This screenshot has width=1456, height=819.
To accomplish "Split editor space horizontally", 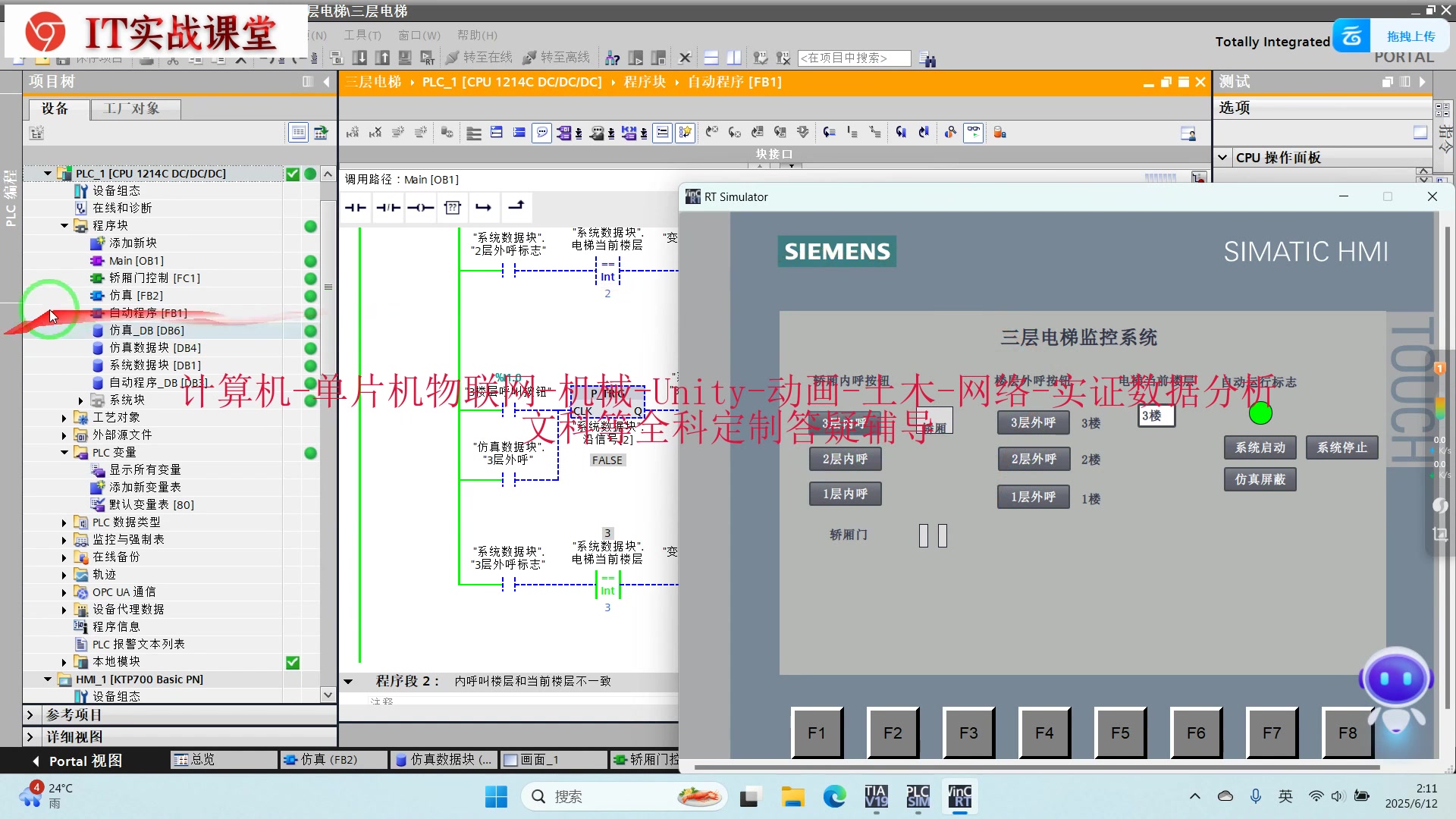I will (x=711, y=58).
